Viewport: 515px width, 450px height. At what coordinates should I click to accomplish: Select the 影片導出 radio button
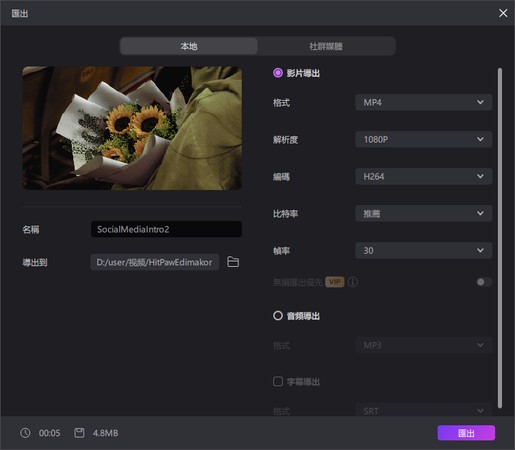pos(278,73)
